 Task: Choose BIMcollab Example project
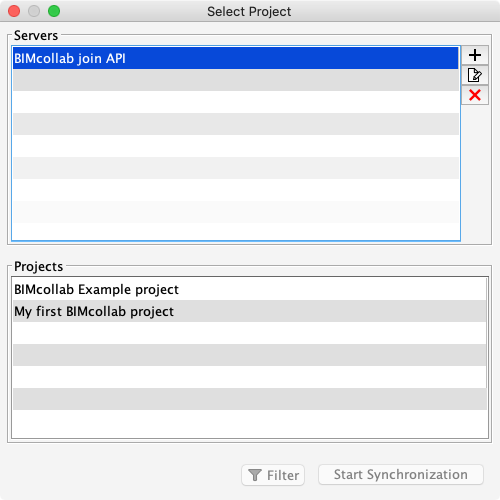click(x=249, y=289)
